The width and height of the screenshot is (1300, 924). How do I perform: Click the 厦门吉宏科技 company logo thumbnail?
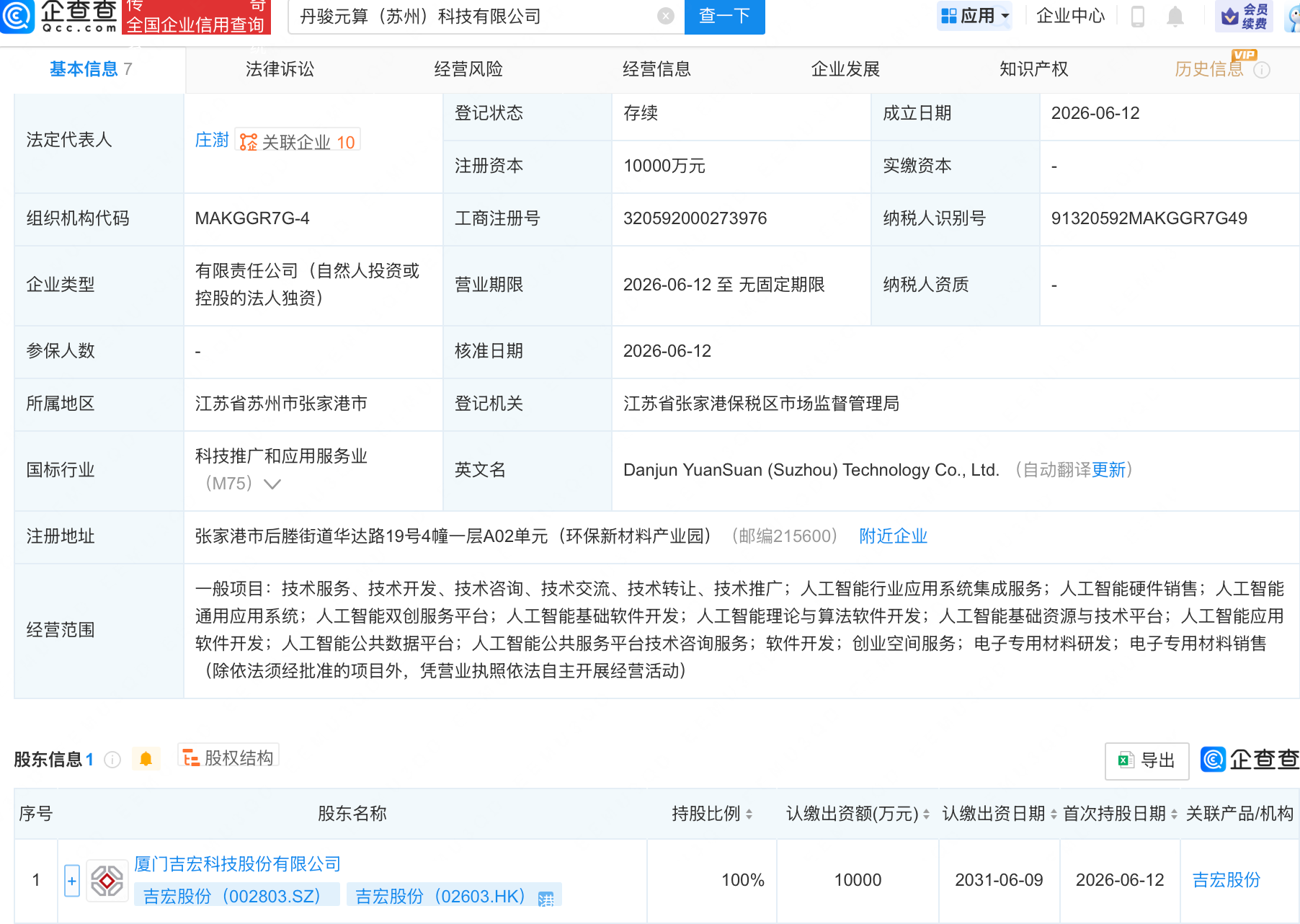(x=107, y=881)
